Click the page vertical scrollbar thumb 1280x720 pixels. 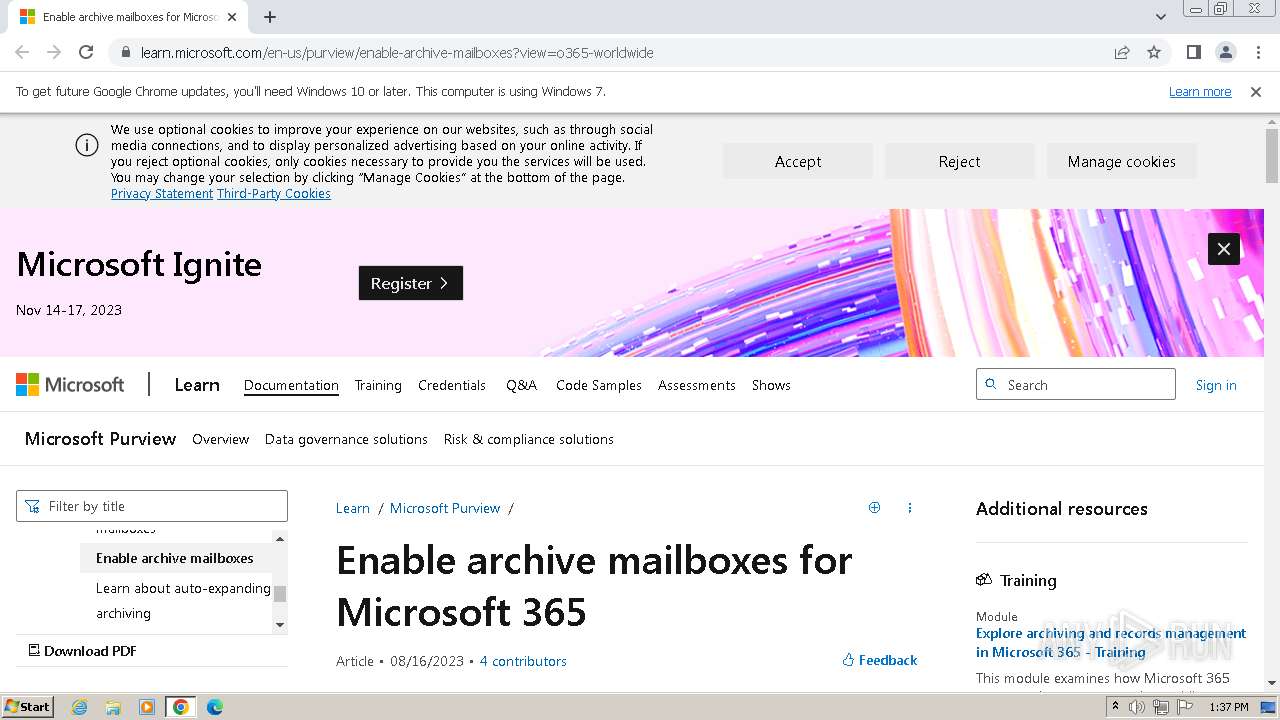(x=1272, y=156)
